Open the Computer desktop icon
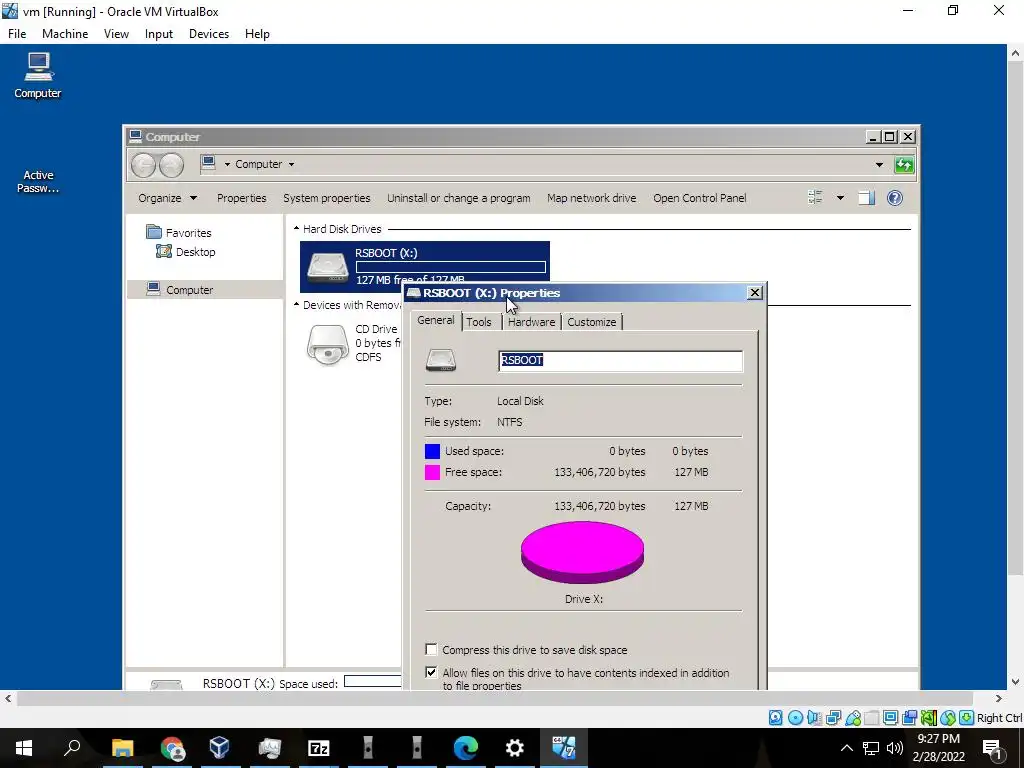Image resolution: width=1024 pixels, height=768 pixels. (38, 76)
